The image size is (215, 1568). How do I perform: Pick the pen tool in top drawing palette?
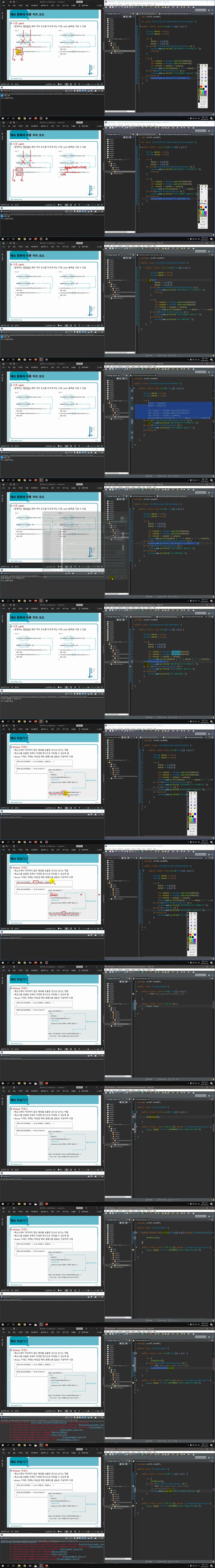click(x=202, y=82)
